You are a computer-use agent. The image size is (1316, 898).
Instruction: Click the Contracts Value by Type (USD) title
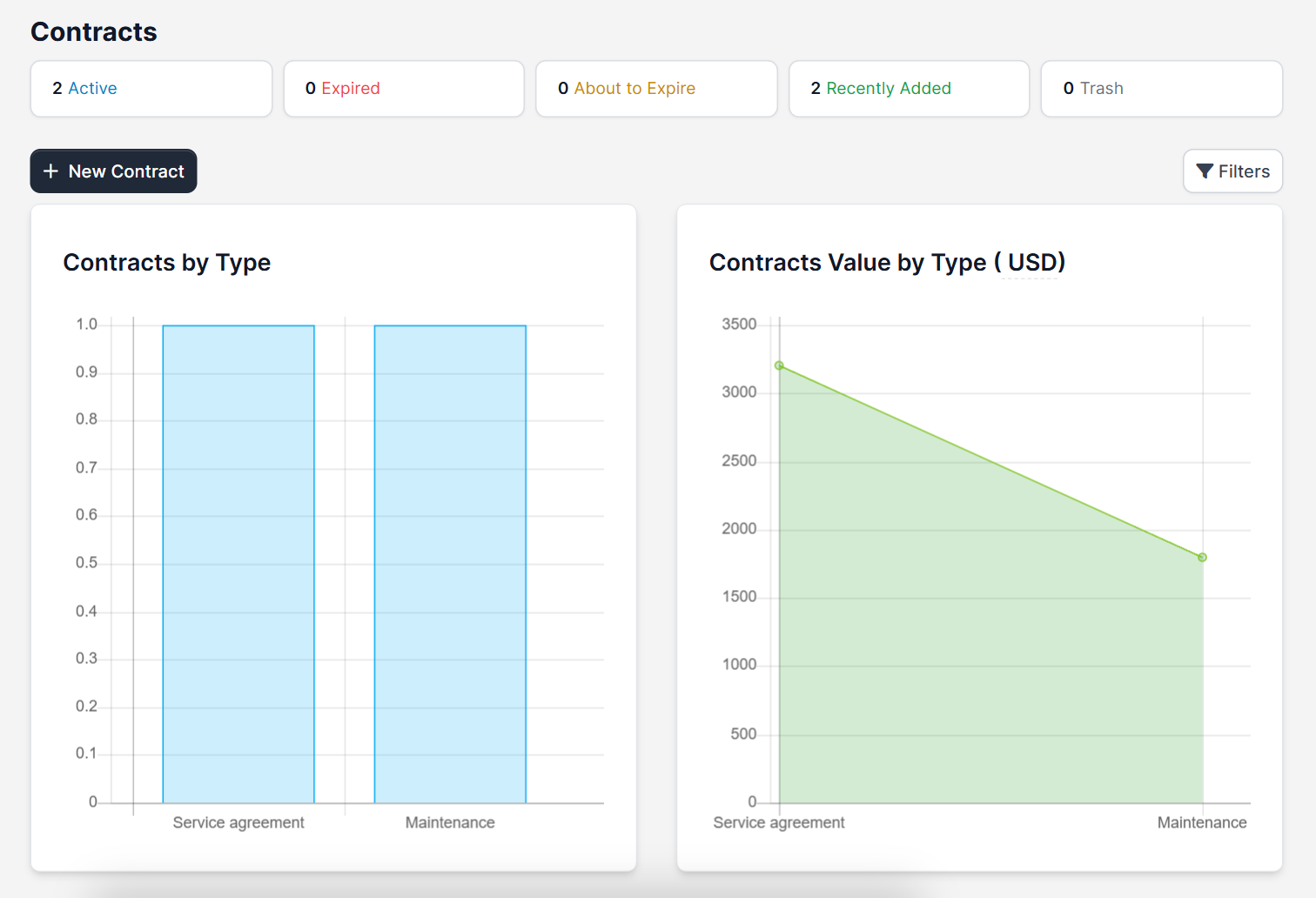pyautogui.click(x=888, y=263)
